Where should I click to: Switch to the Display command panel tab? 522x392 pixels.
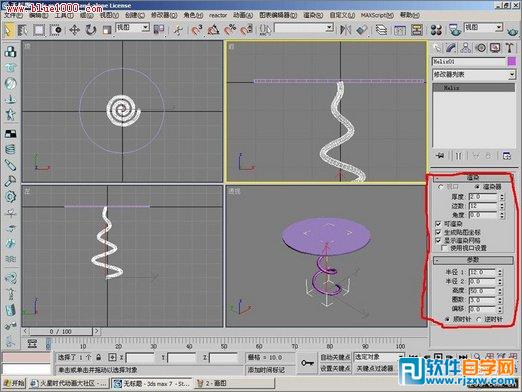coord(495,48)
